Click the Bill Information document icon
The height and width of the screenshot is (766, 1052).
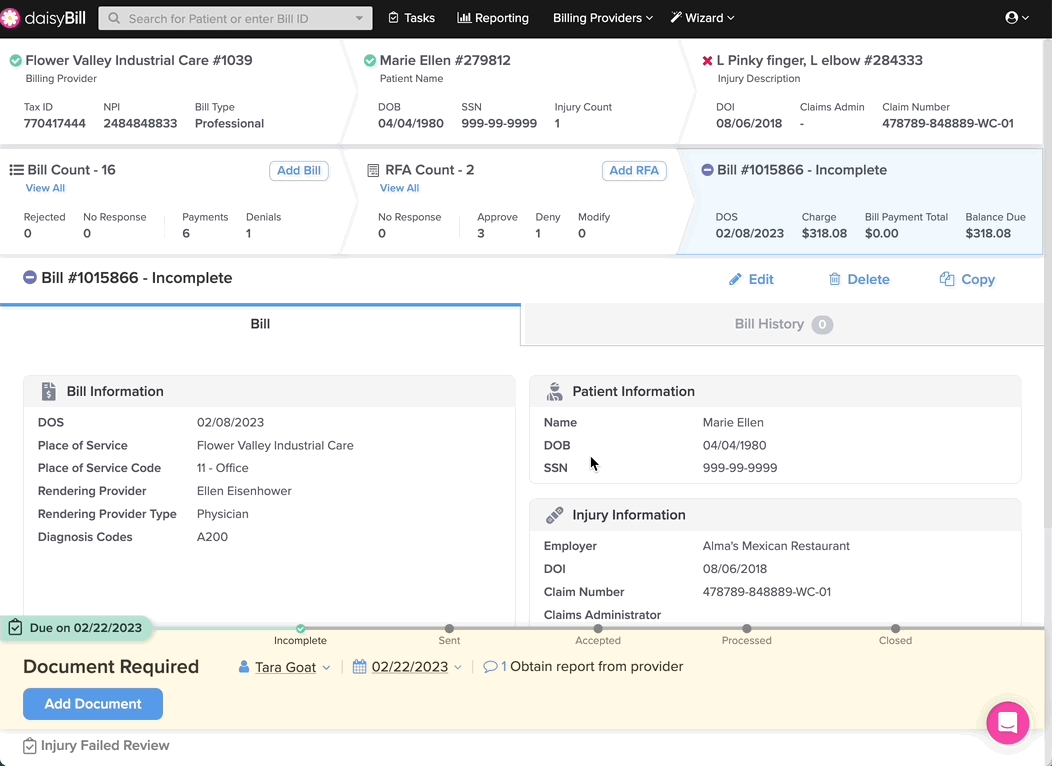point(48,391)
